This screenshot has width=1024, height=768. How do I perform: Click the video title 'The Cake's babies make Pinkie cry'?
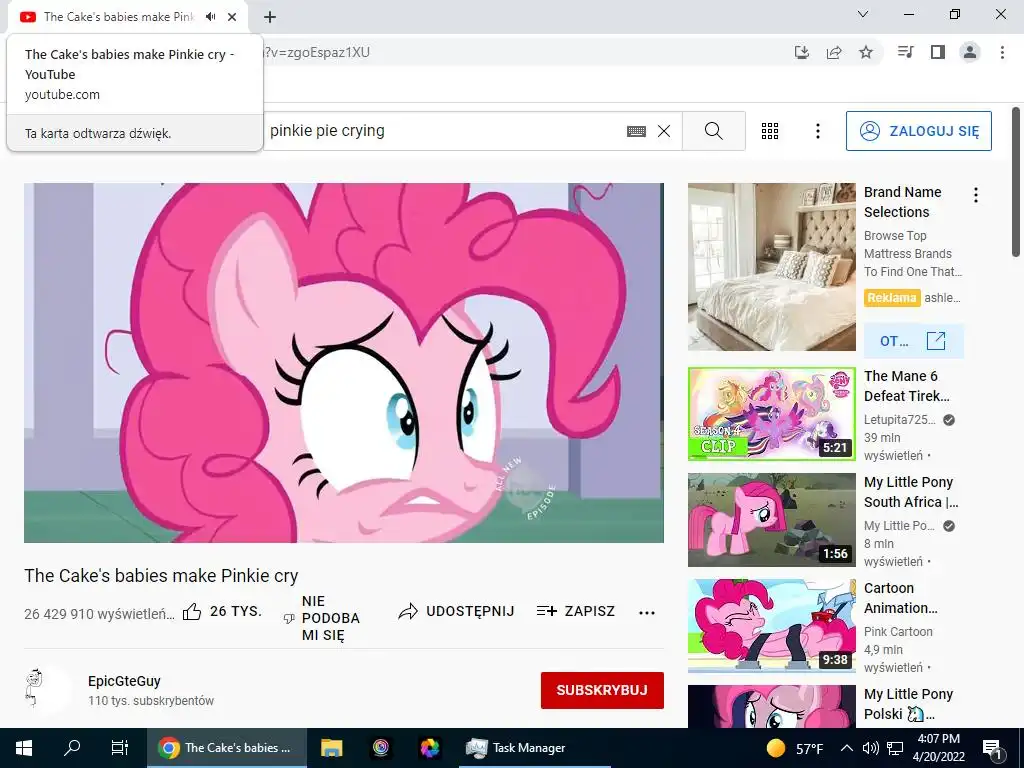pyautogui.click(x=161, y=575)
